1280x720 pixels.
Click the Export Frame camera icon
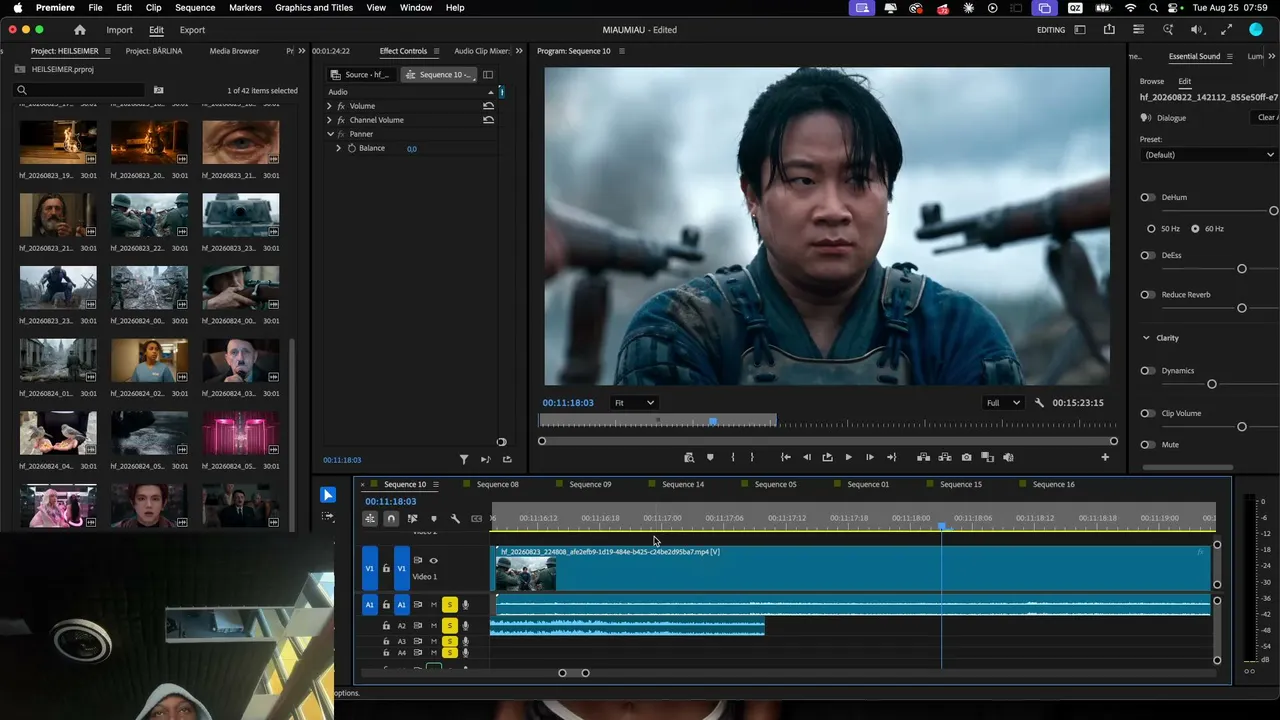pos(966,457)
